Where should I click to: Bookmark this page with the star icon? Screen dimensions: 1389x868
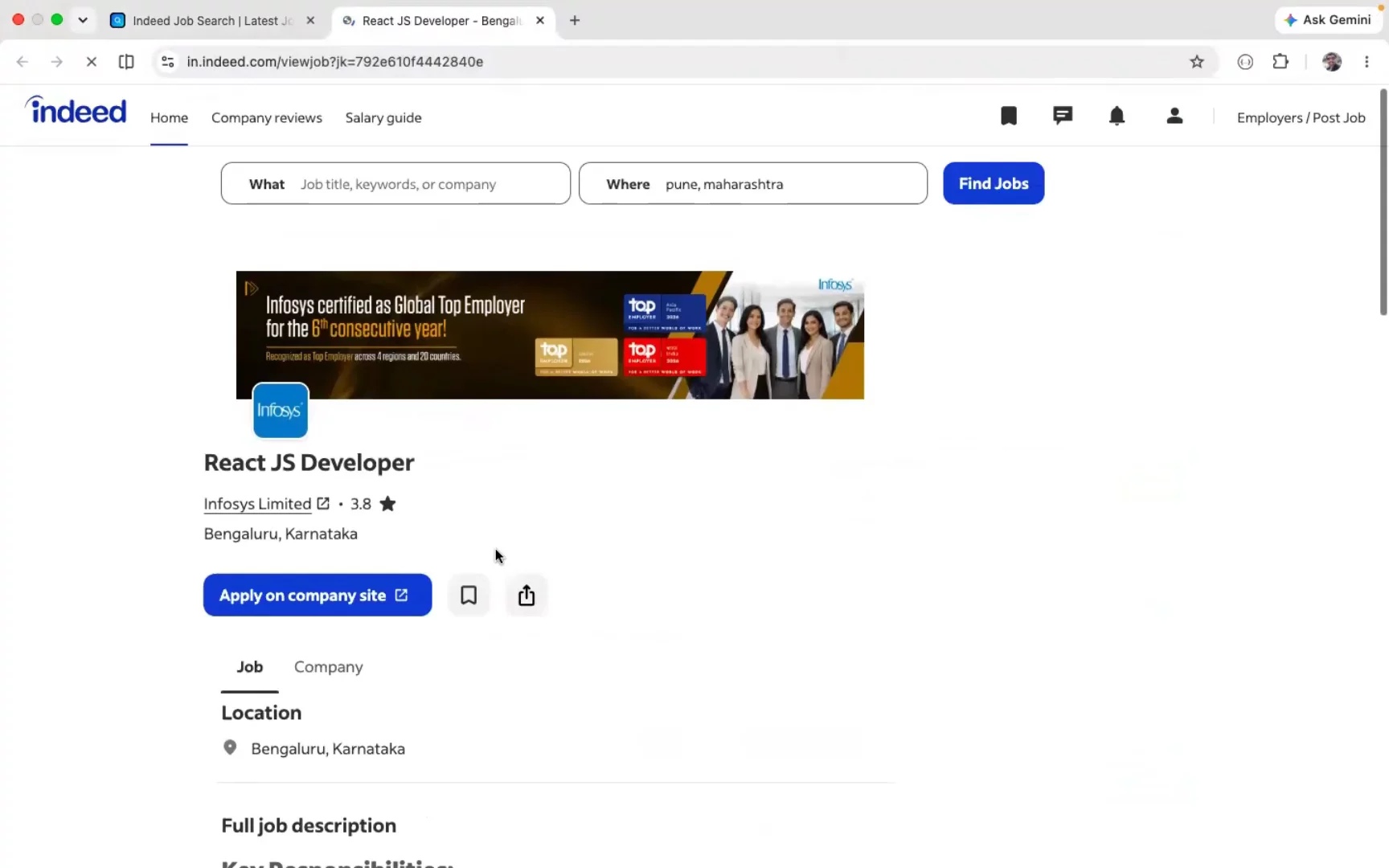(1197, 62)
